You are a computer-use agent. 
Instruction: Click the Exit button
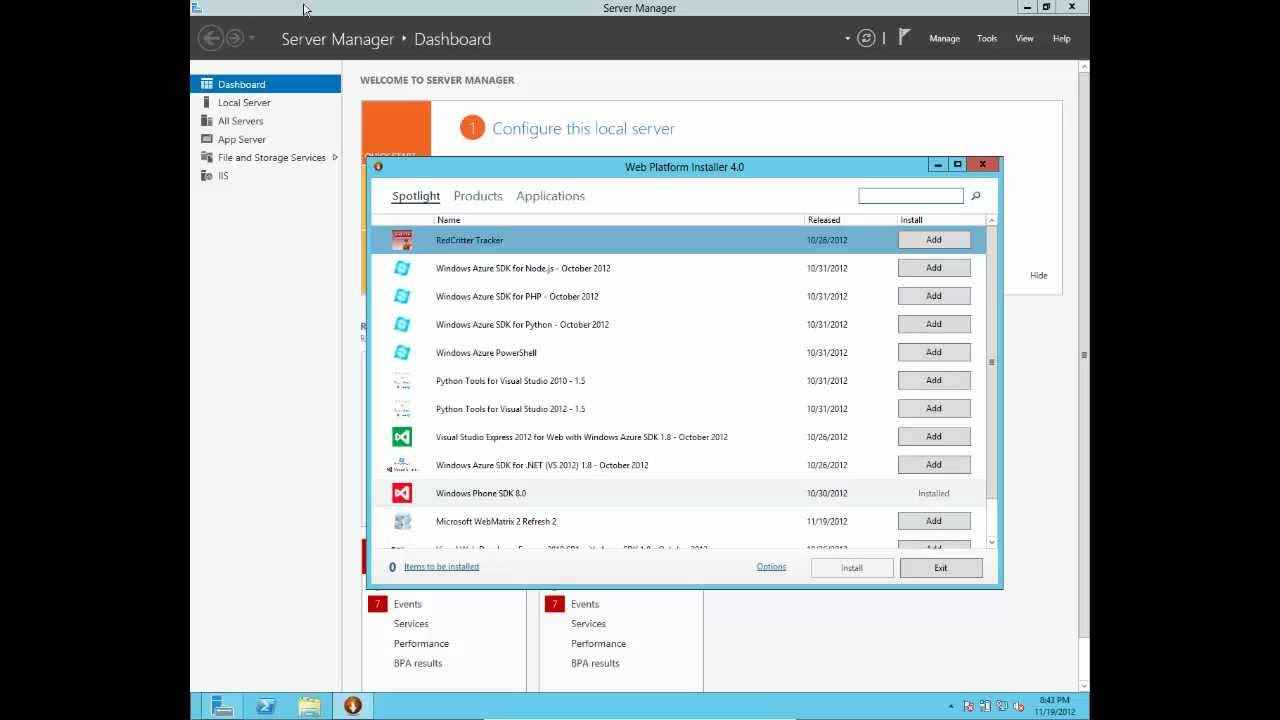coord(941,568)
